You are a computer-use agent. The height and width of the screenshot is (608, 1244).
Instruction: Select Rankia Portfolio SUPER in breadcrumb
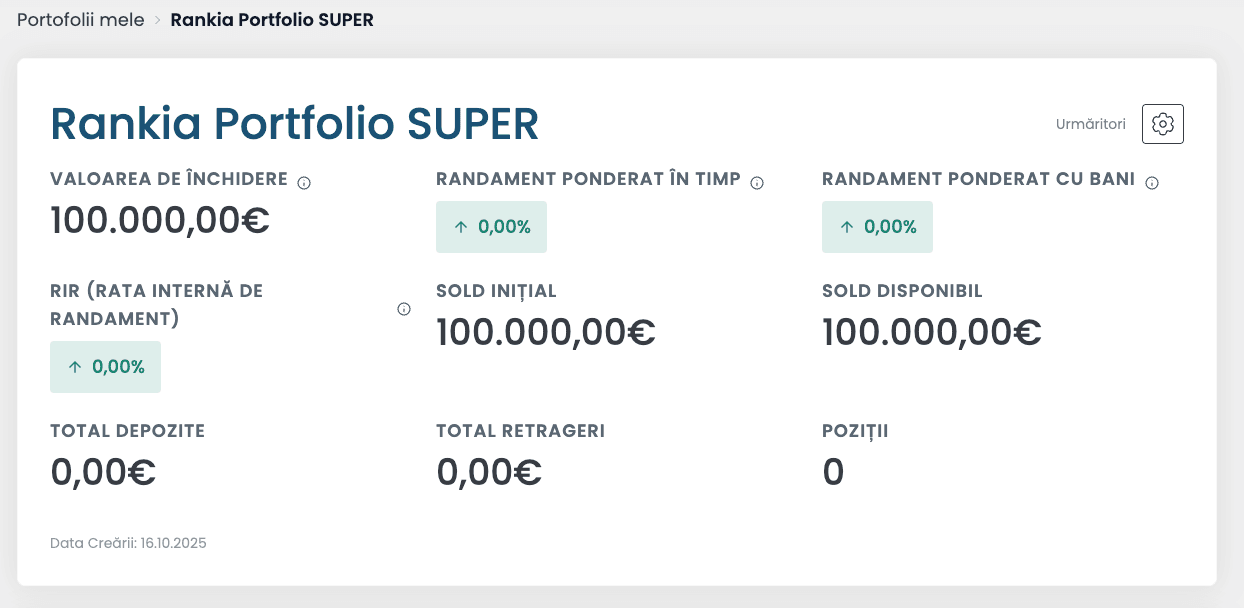271,19
